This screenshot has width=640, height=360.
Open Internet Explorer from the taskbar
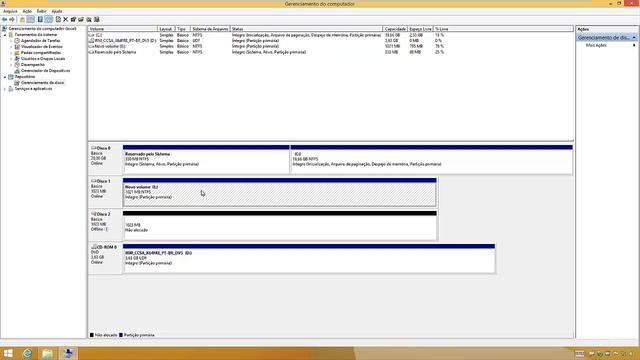27,353
